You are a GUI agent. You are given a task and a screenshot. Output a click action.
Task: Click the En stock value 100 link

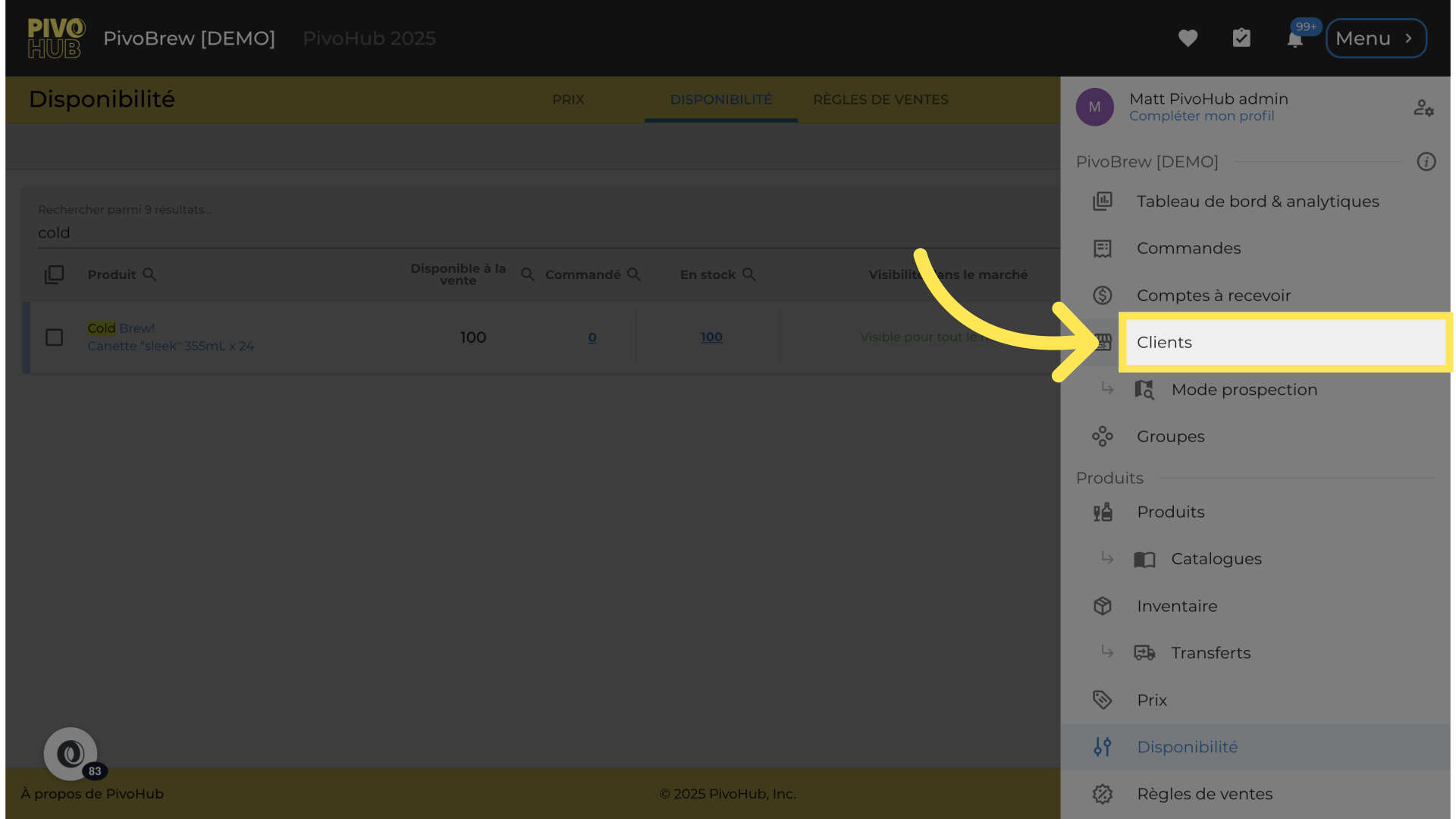[x=711, y=337]
